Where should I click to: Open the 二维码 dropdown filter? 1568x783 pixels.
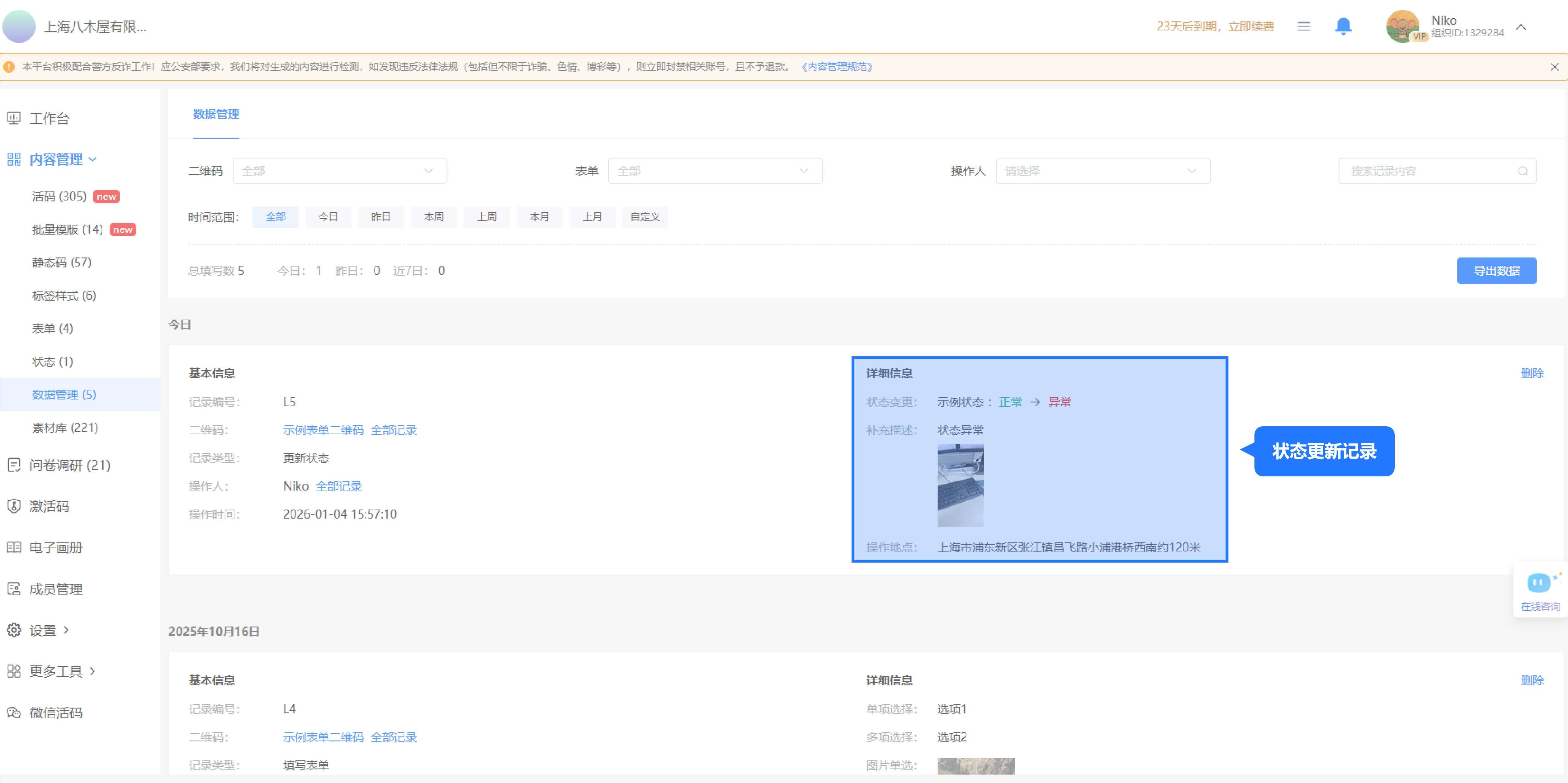click(x=340, y=171)
